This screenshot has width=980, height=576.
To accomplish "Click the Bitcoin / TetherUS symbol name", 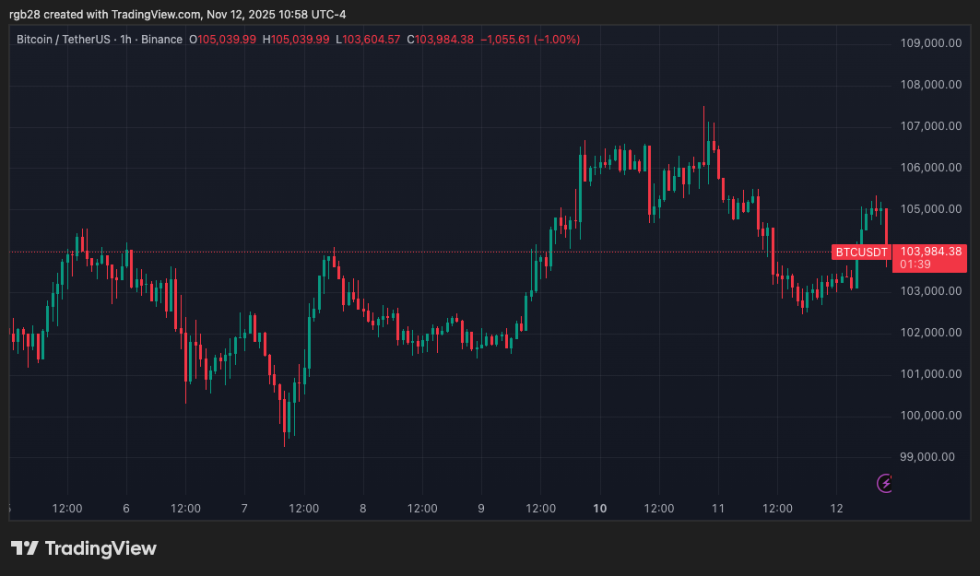I will (x=62, y=40).
